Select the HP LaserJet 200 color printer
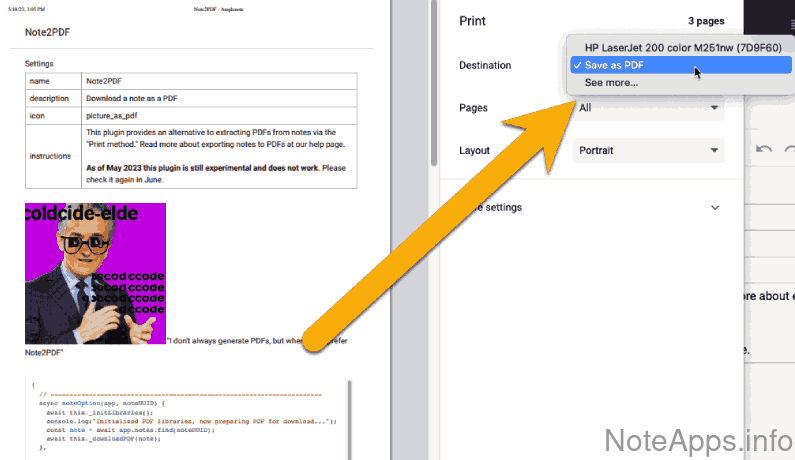The height and width of the screenshot is (460, 795). click(682, 47)
